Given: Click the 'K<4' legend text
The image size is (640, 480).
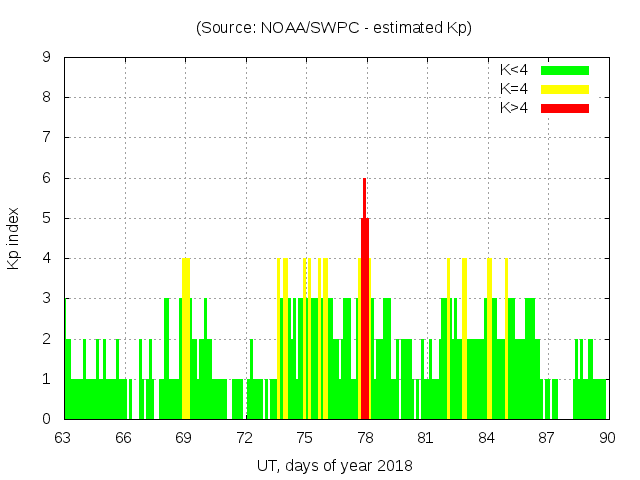Looking at the screenshot, I should 513,70.
